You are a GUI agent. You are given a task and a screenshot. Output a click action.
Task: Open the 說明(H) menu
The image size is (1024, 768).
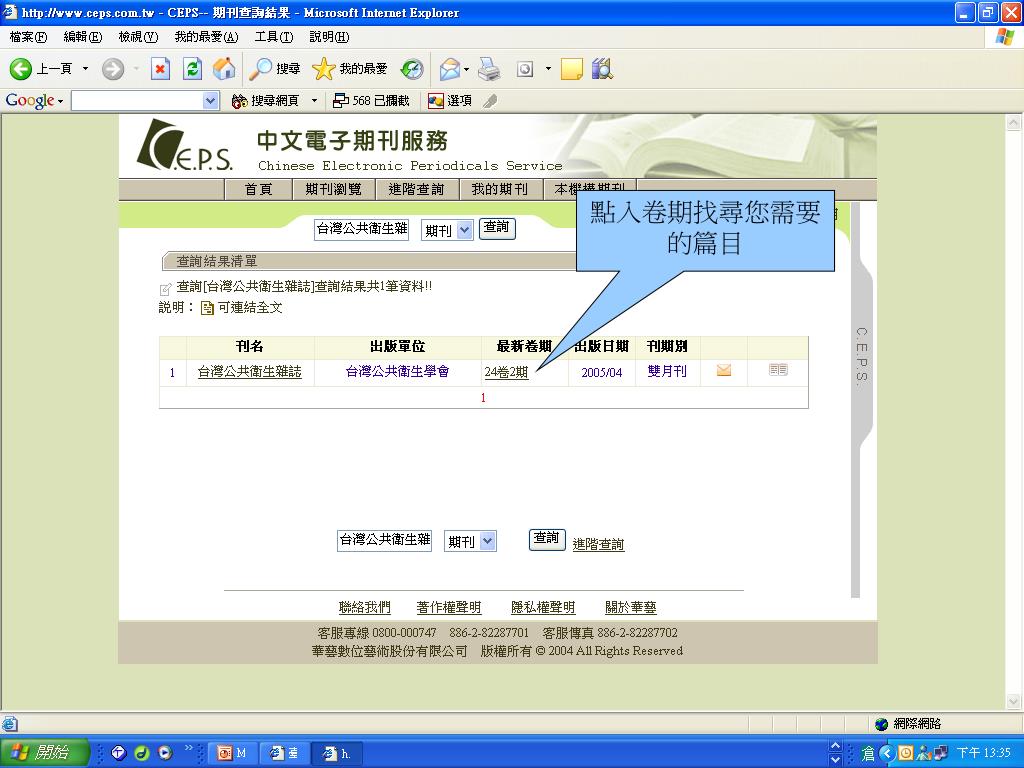coord(329,37)
